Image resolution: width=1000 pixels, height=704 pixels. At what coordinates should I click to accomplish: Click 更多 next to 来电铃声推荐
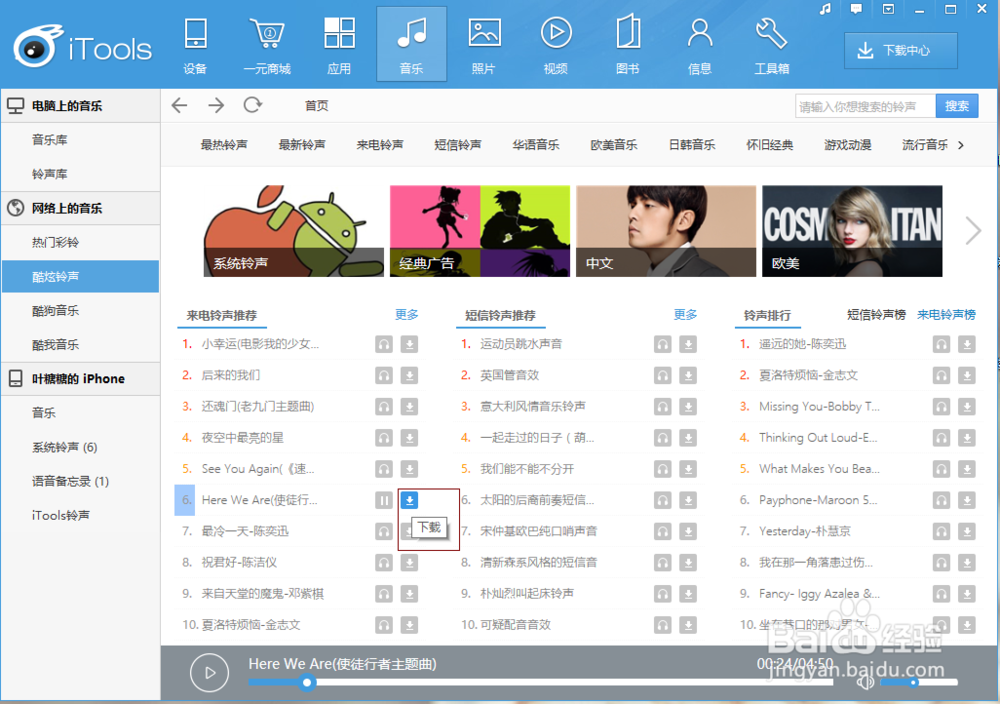click(407, 314)
